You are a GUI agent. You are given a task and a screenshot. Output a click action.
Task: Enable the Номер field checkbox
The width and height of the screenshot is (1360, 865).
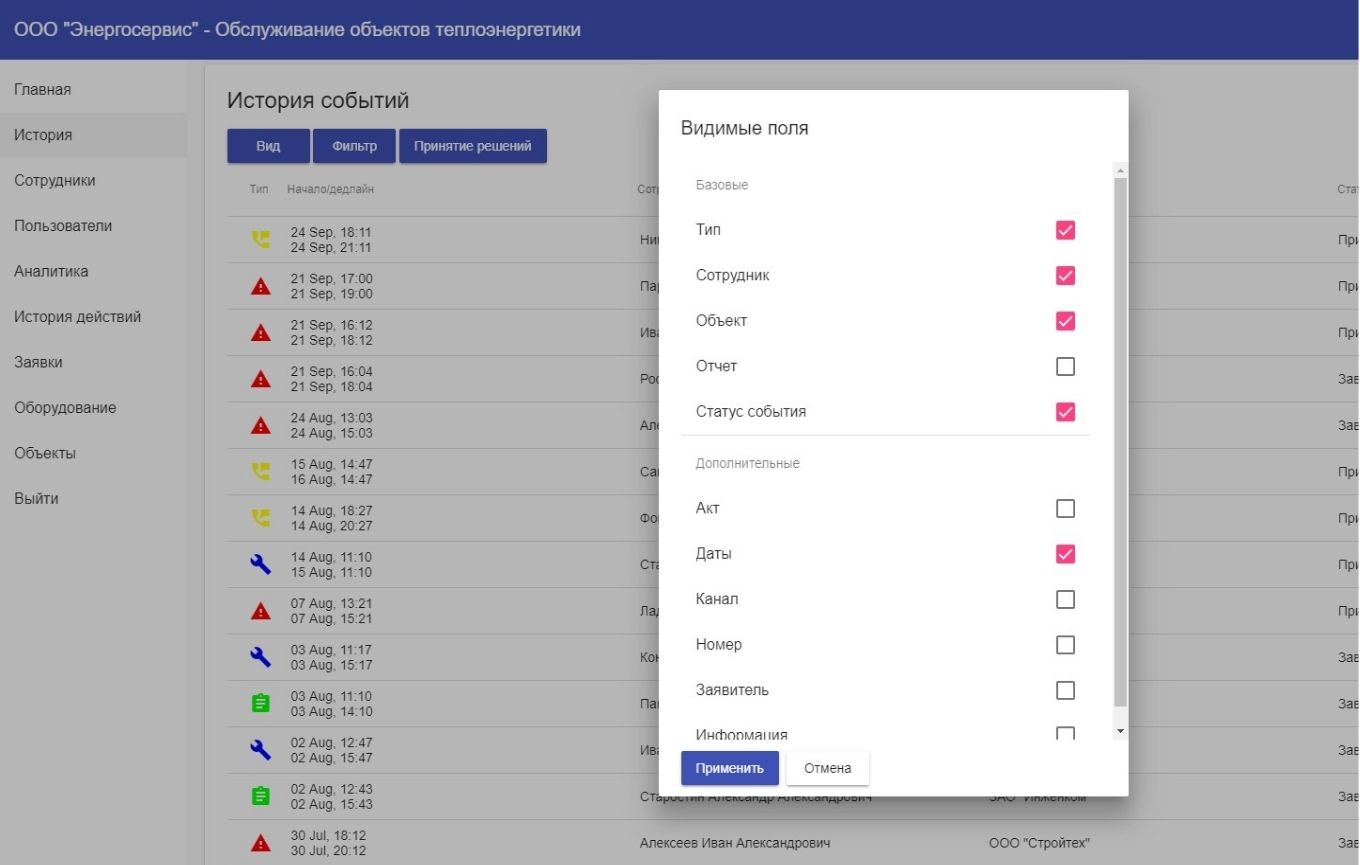tap(1065, 645)
